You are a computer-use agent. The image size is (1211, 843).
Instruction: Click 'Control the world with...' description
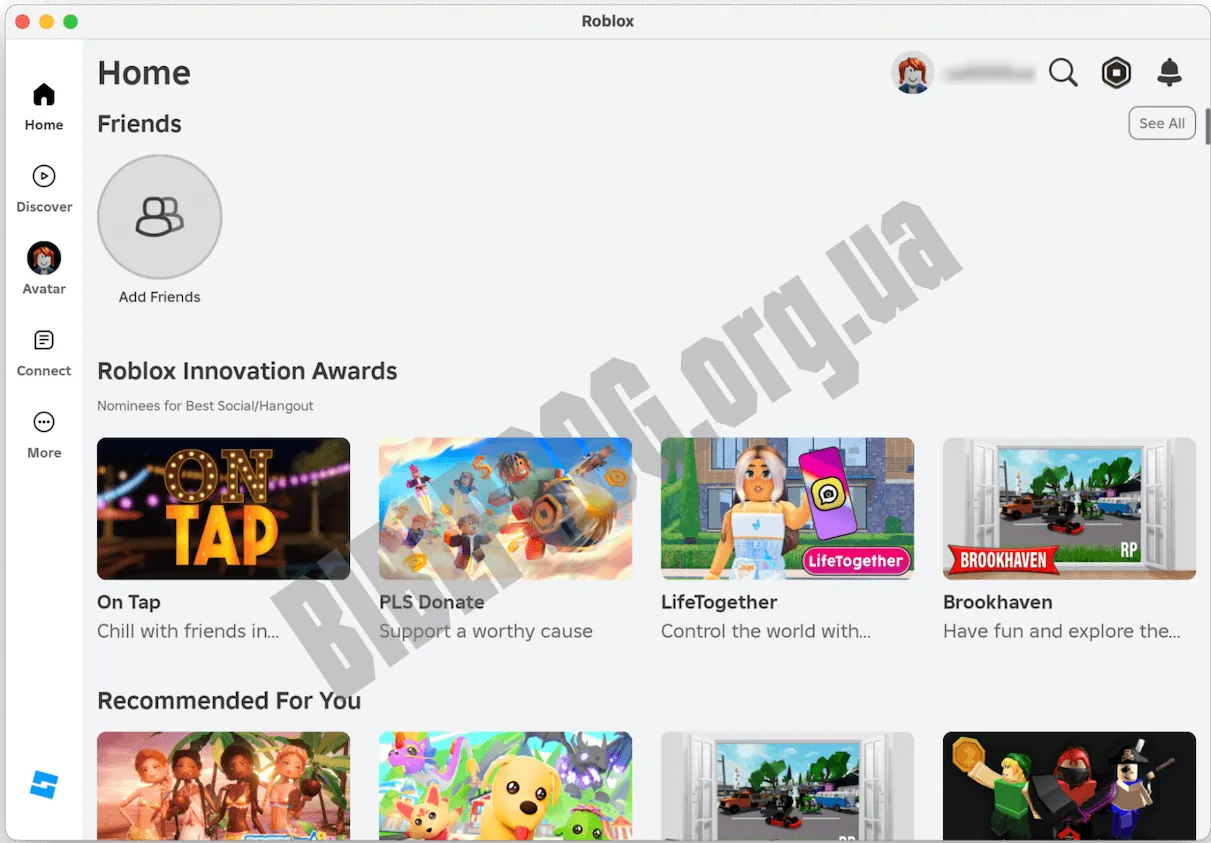pos(766,631)
